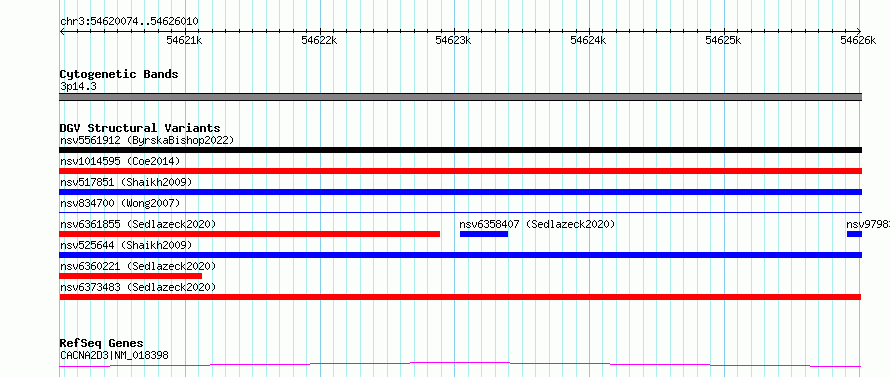Image resolution: width=890 pixels, height=377 pixels.
Task: Click the 54626k ruler label
Action: [x=858, y=40]
